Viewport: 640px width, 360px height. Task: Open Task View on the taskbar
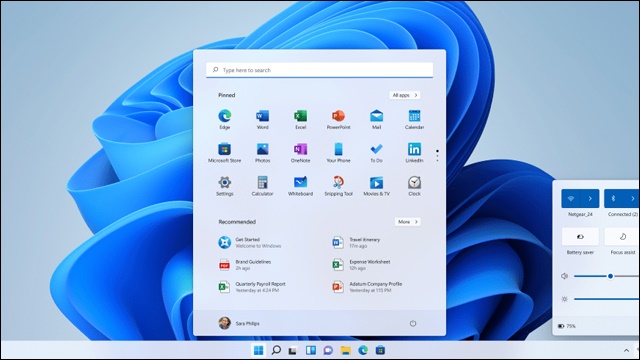pyautogui.click(x=293, y=351)
